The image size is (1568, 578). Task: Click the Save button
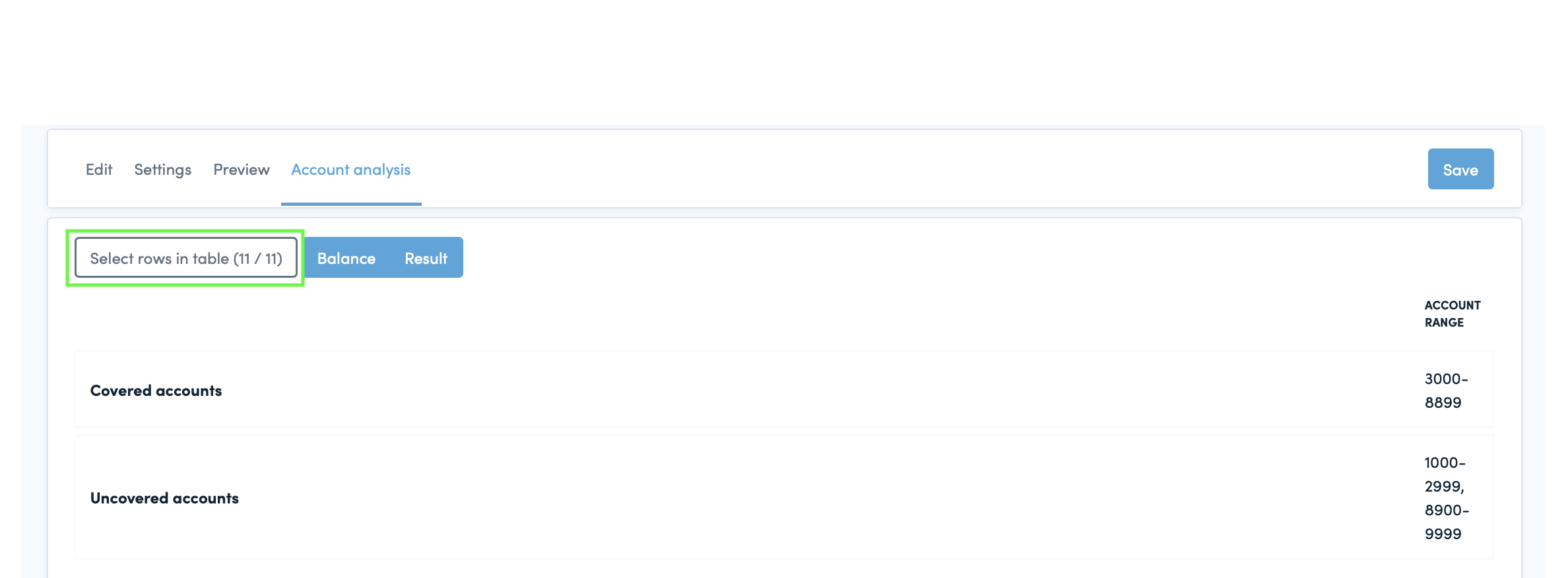pyautogui.click(x=1460, y=170)
